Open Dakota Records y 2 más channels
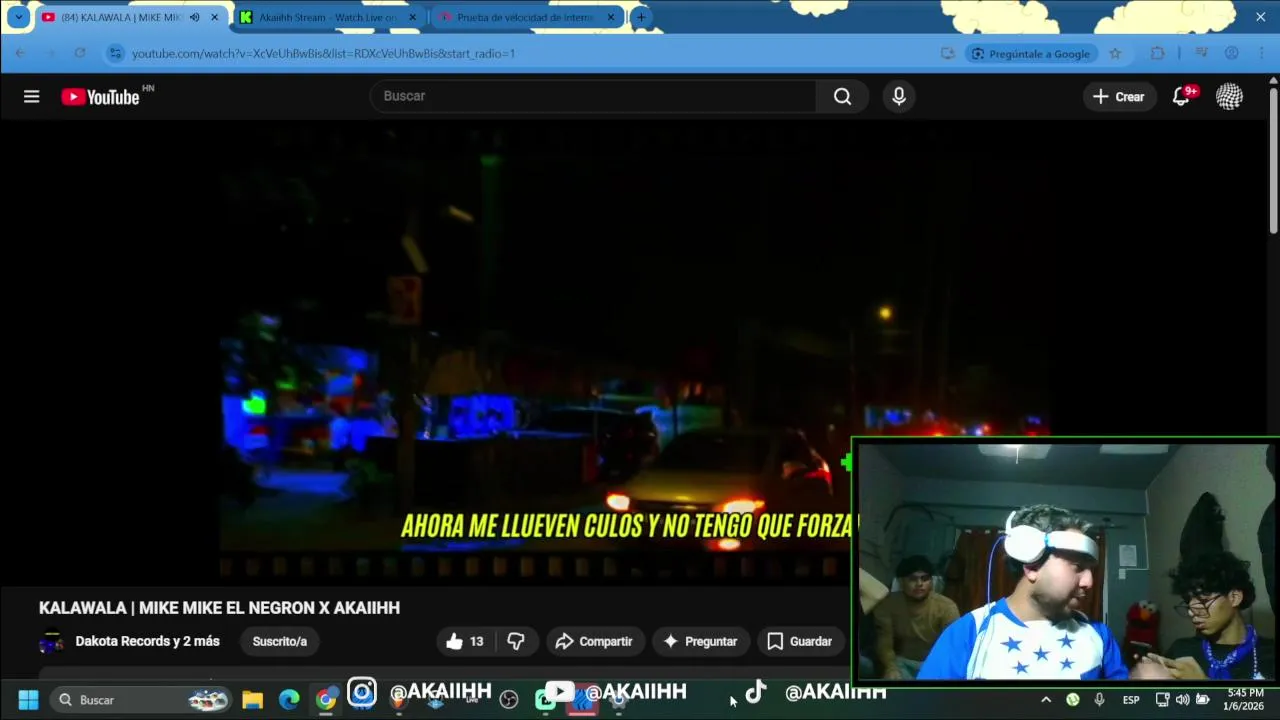Image resolution: width=1280 pixels, height=720 pixels. [x=147, y=641]
